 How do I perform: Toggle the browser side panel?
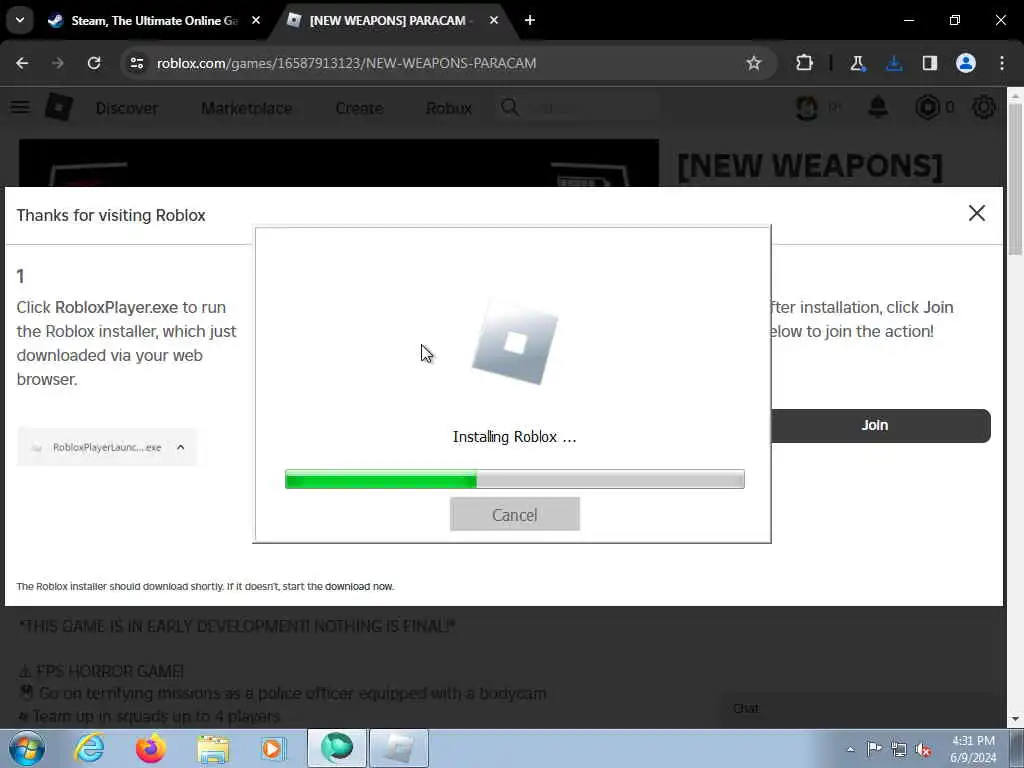tap(930, 63)
